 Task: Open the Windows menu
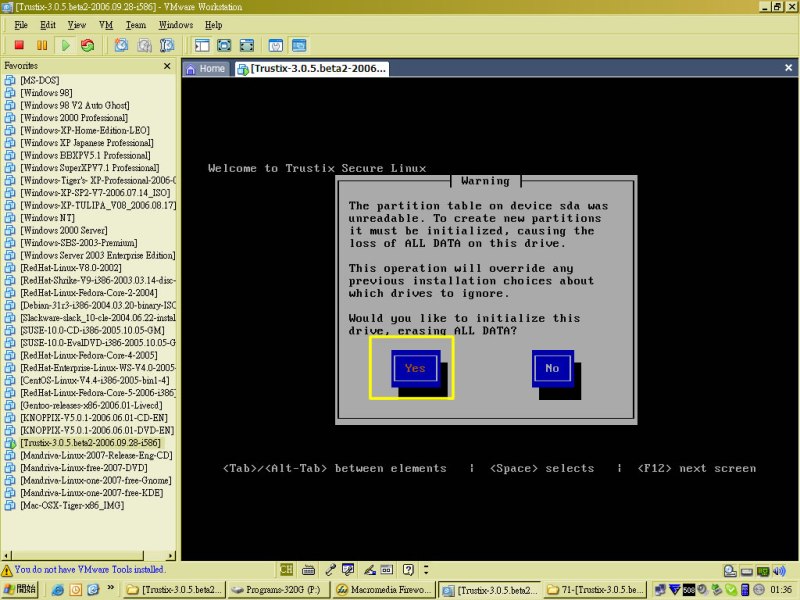(176, 25)
